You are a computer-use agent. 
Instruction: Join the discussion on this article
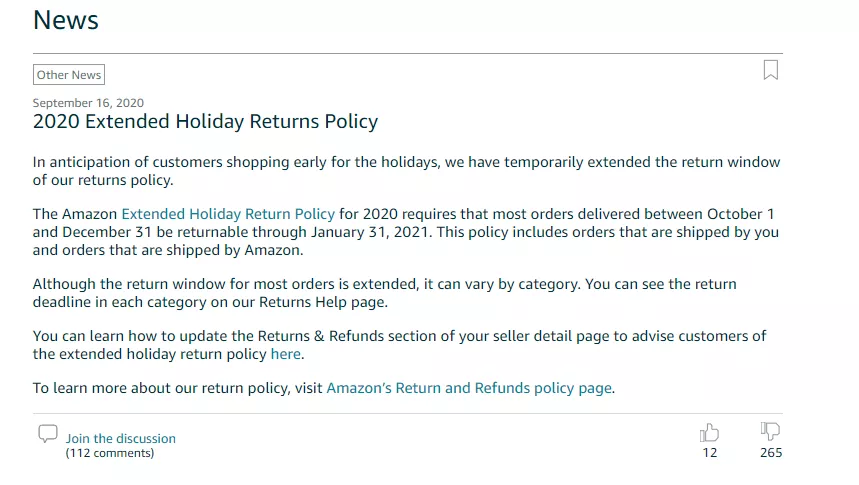click(120, 438)
